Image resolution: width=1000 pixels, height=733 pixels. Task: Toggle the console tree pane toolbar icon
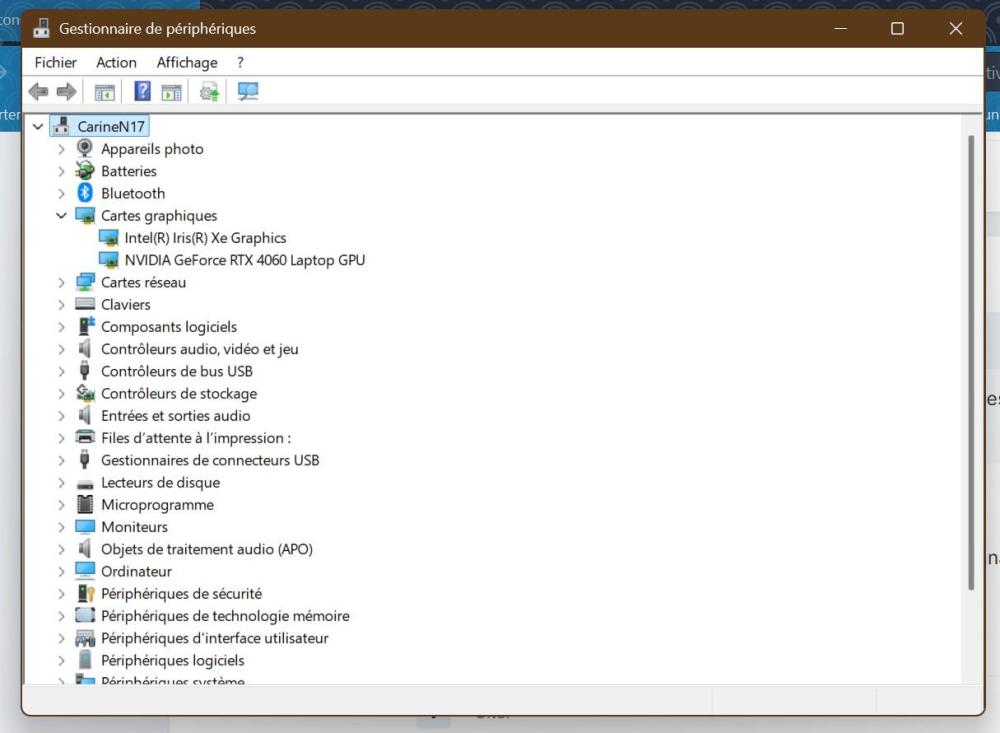pos(105,92)
